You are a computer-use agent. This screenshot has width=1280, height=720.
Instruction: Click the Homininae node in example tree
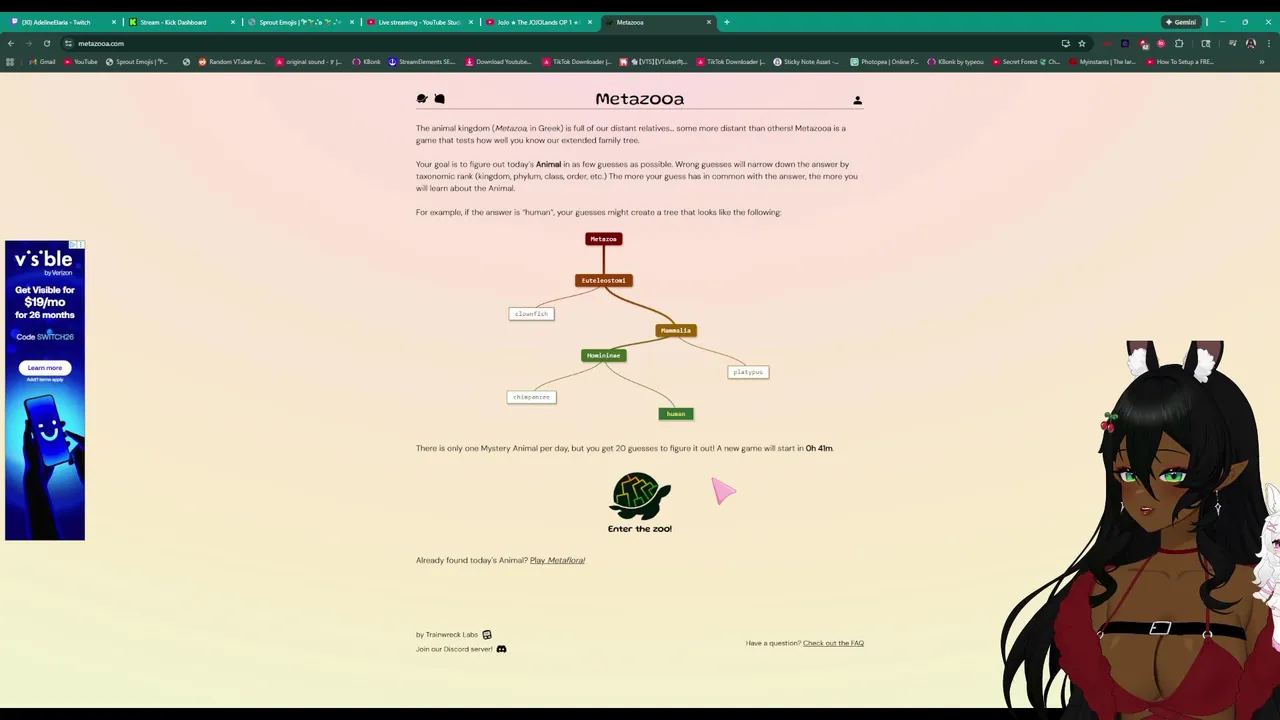click(604, 355)
